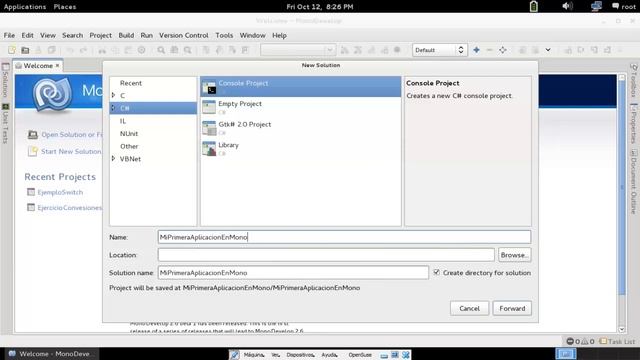Click the clock Fri Oct 12, 8:26 PM
Viewport: 640px width, 360px height.
[x=320, y=7]
